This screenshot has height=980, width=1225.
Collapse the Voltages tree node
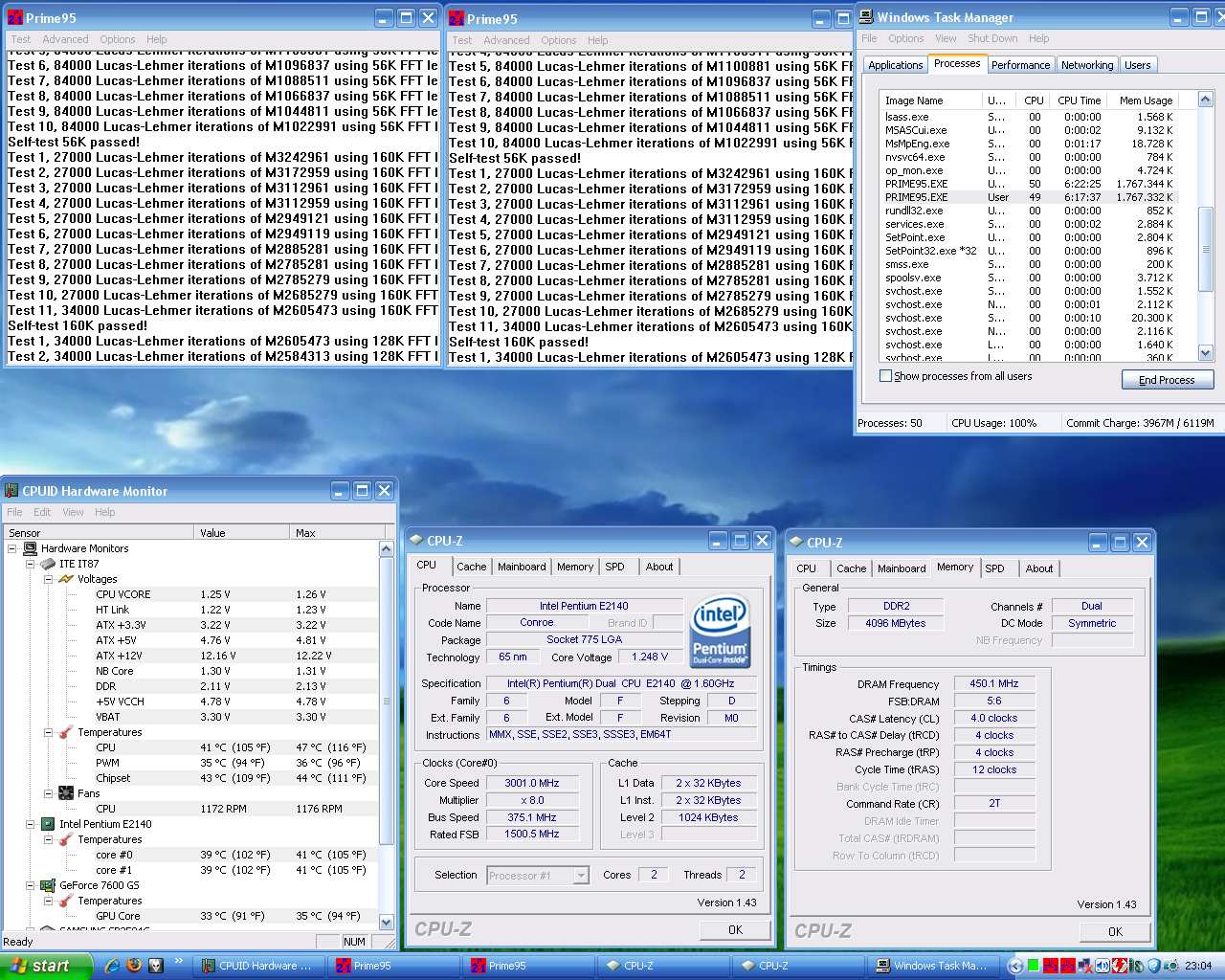(x=48, y=579)
